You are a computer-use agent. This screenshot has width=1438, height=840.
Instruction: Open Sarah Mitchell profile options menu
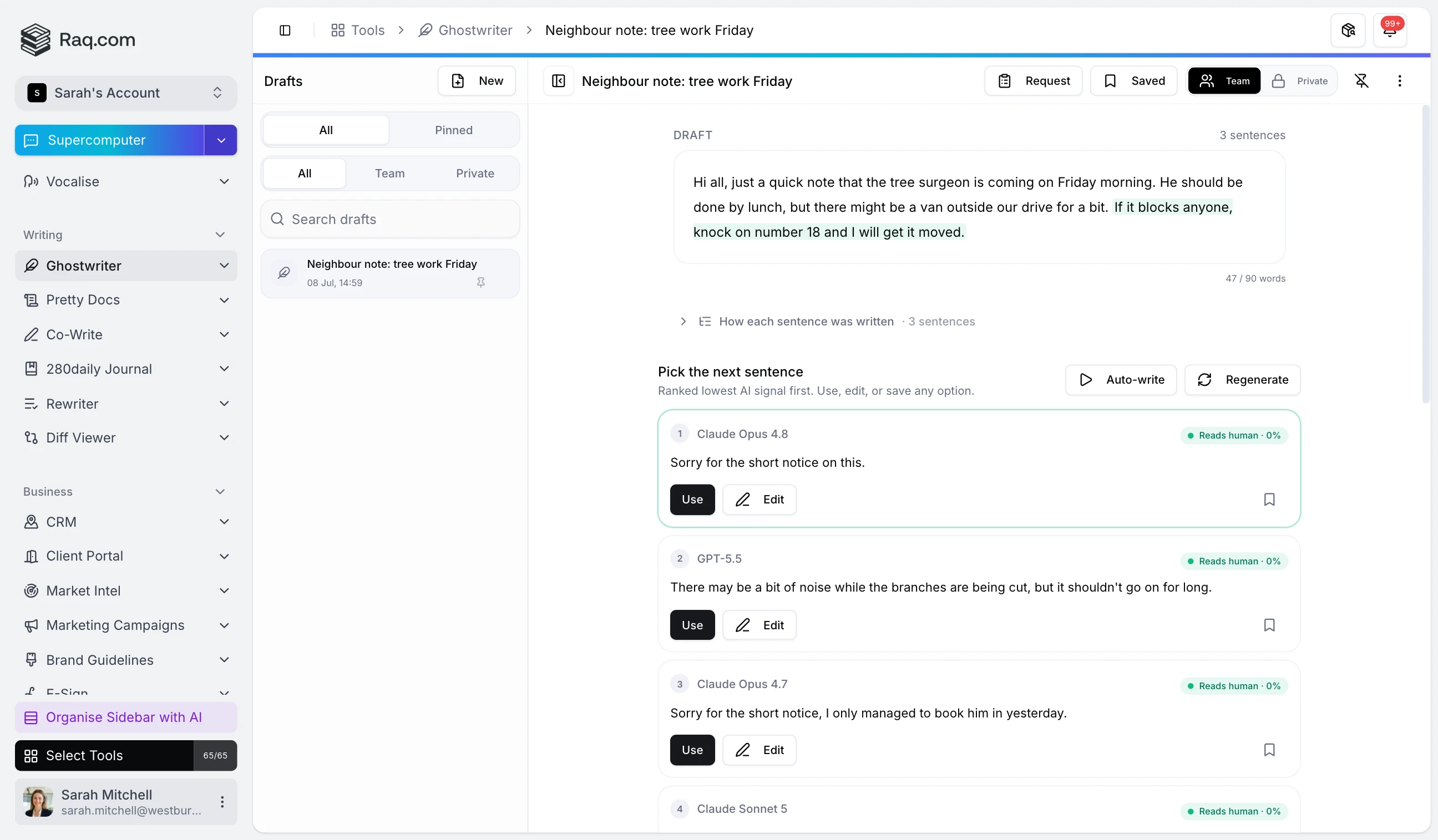point(222,802)
